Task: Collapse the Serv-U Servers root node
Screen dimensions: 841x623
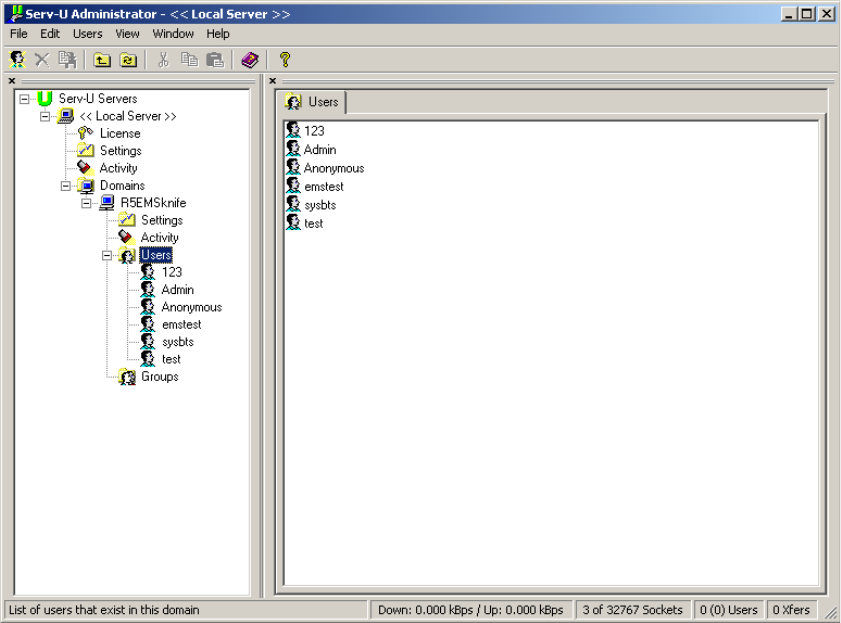Action: pyautogui.click(x=24, y=99)
